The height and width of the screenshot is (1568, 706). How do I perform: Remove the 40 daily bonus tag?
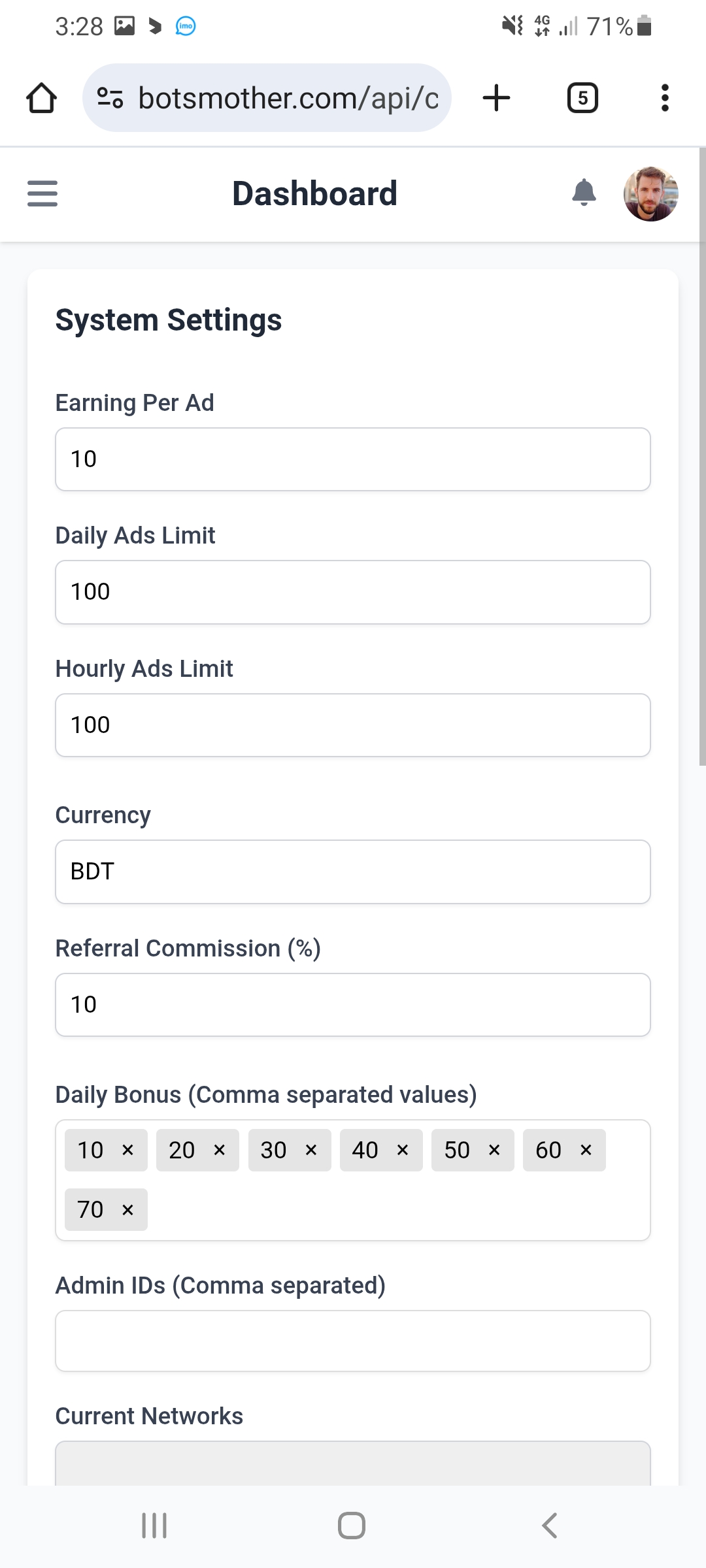403,1150
